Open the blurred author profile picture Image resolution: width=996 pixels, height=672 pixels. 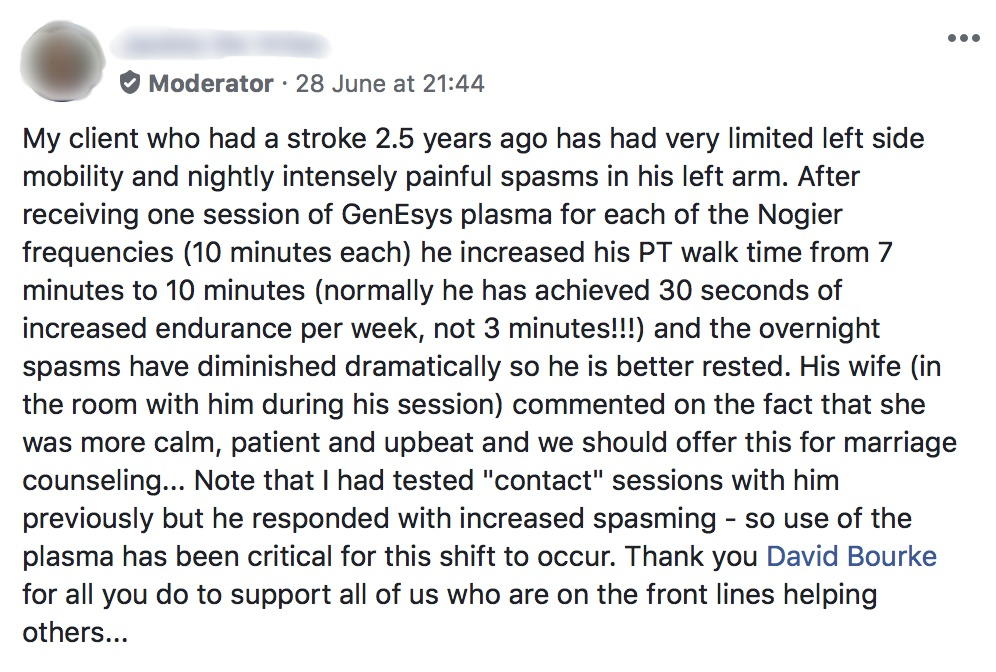point(61,61)
